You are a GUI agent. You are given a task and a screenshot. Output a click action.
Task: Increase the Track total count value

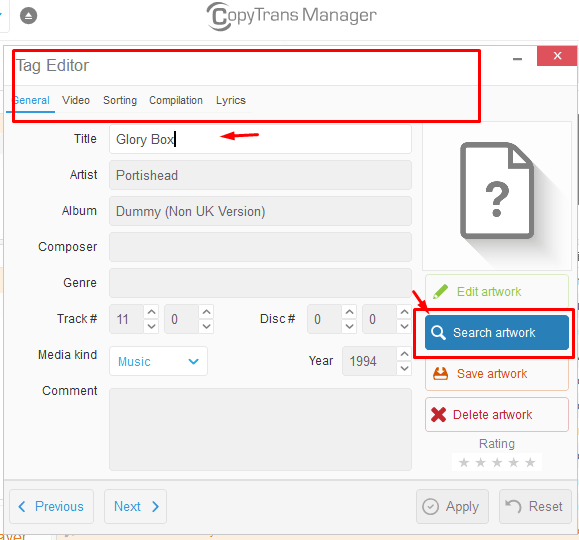point(206,312)
